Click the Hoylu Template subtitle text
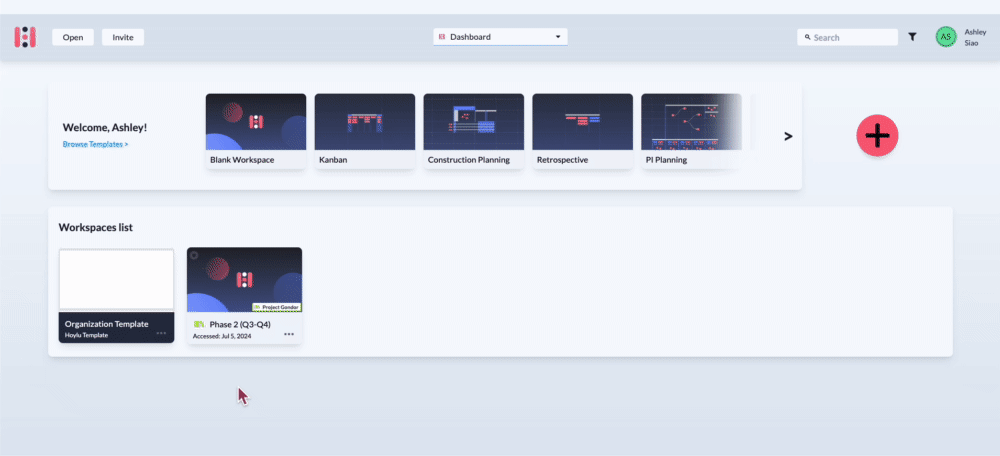The height and width of the screenshot is (456, 1000). pos(87,335)
